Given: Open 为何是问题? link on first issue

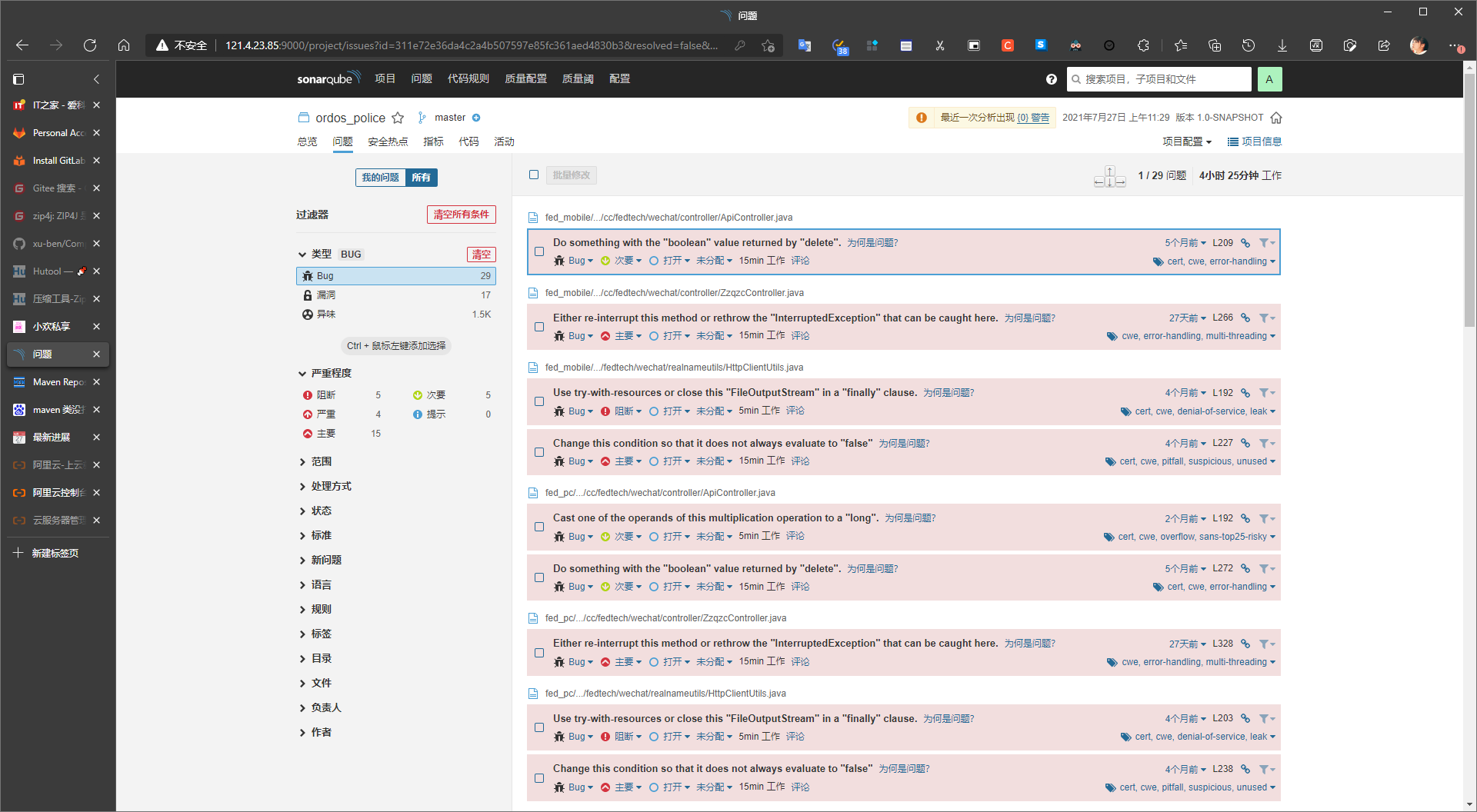Looking at the screenshot, I should click(x=874, y=242).
